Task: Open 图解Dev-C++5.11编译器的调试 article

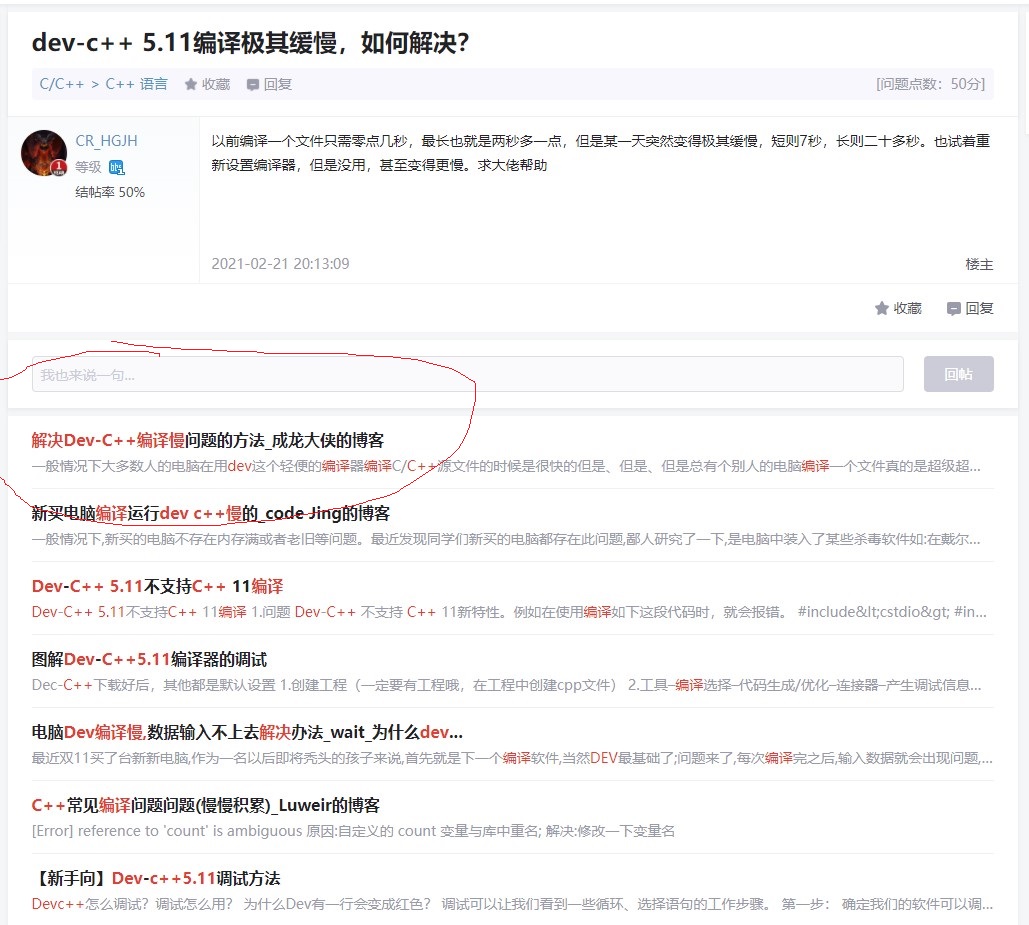Action: point(150,659)
